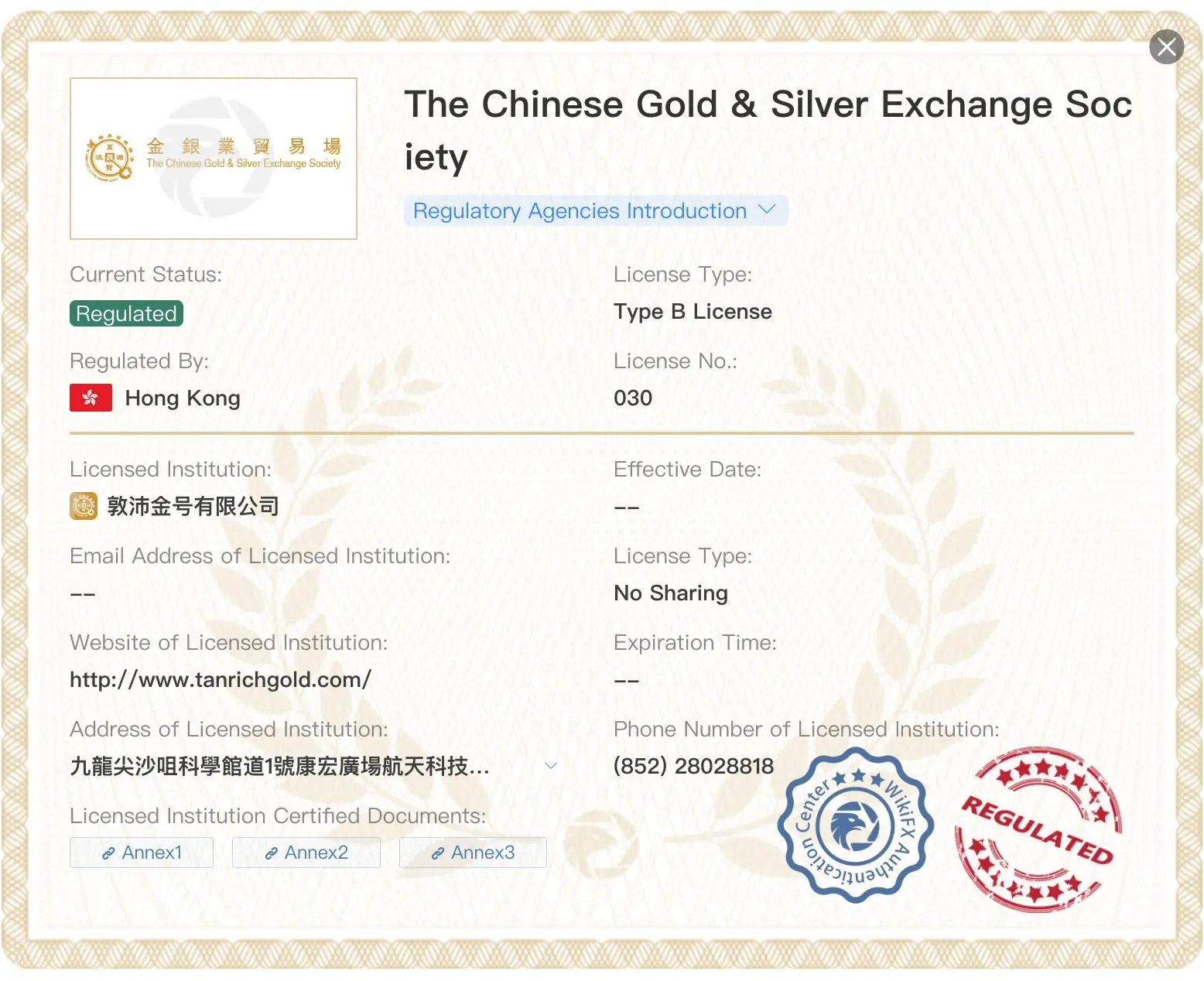Click the License No. label
The height and width of the screenshot is (981, 1204).
tap(676, 361)
